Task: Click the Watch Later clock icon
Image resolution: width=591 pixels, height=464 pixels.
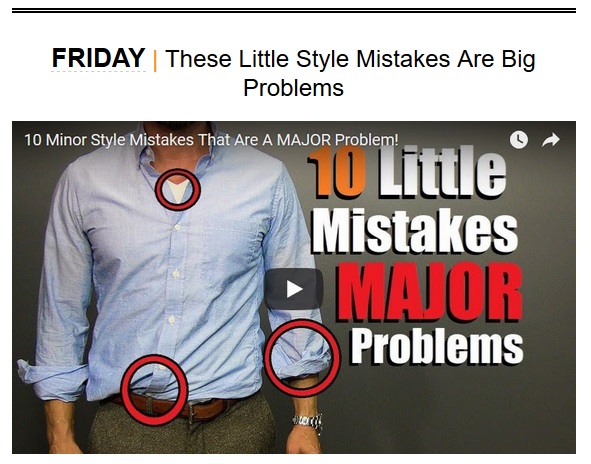Action: coord(519,140)
